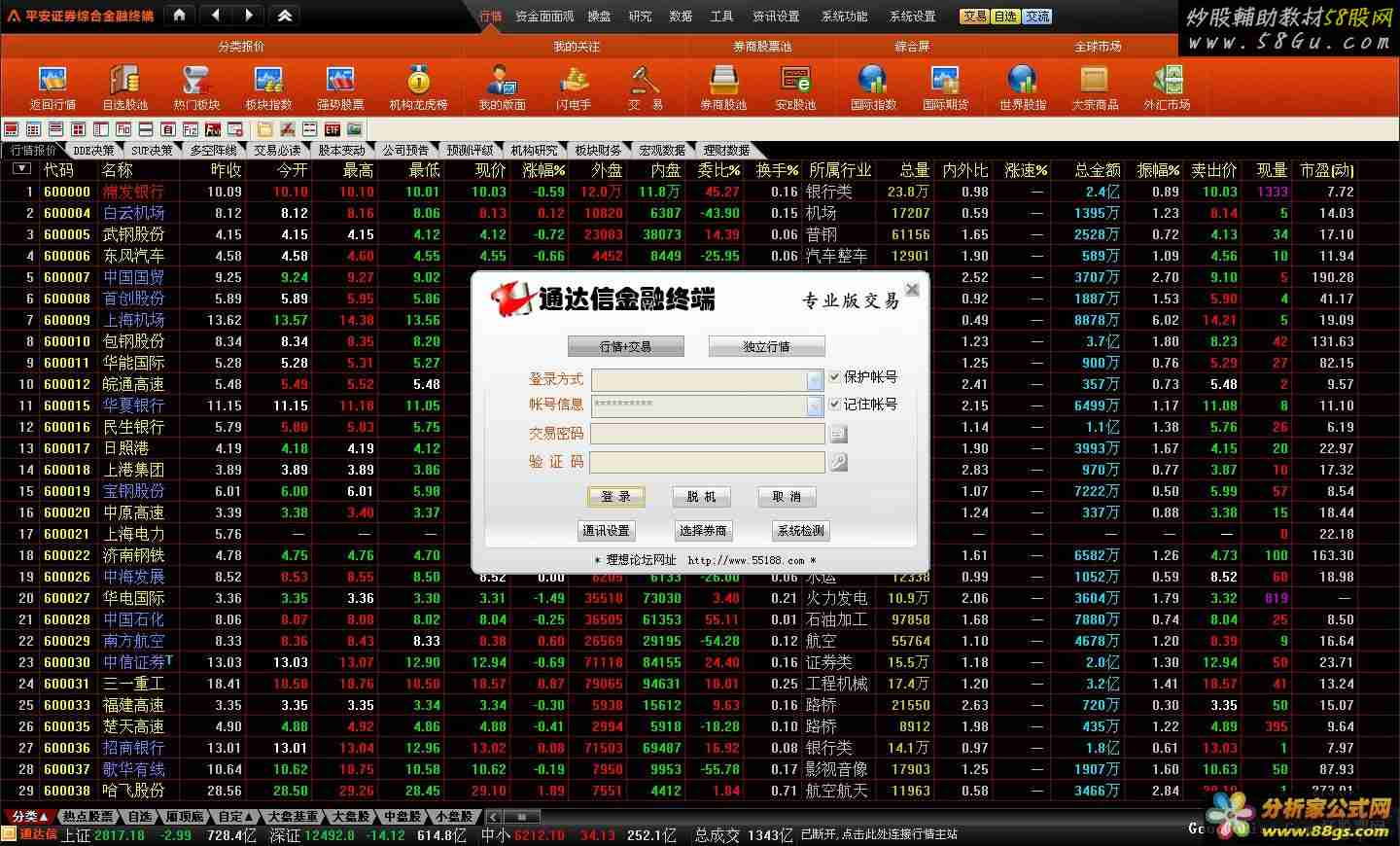Click the 国际指数 icon
Screen dimensions: 1400x846
pos(873,88)
